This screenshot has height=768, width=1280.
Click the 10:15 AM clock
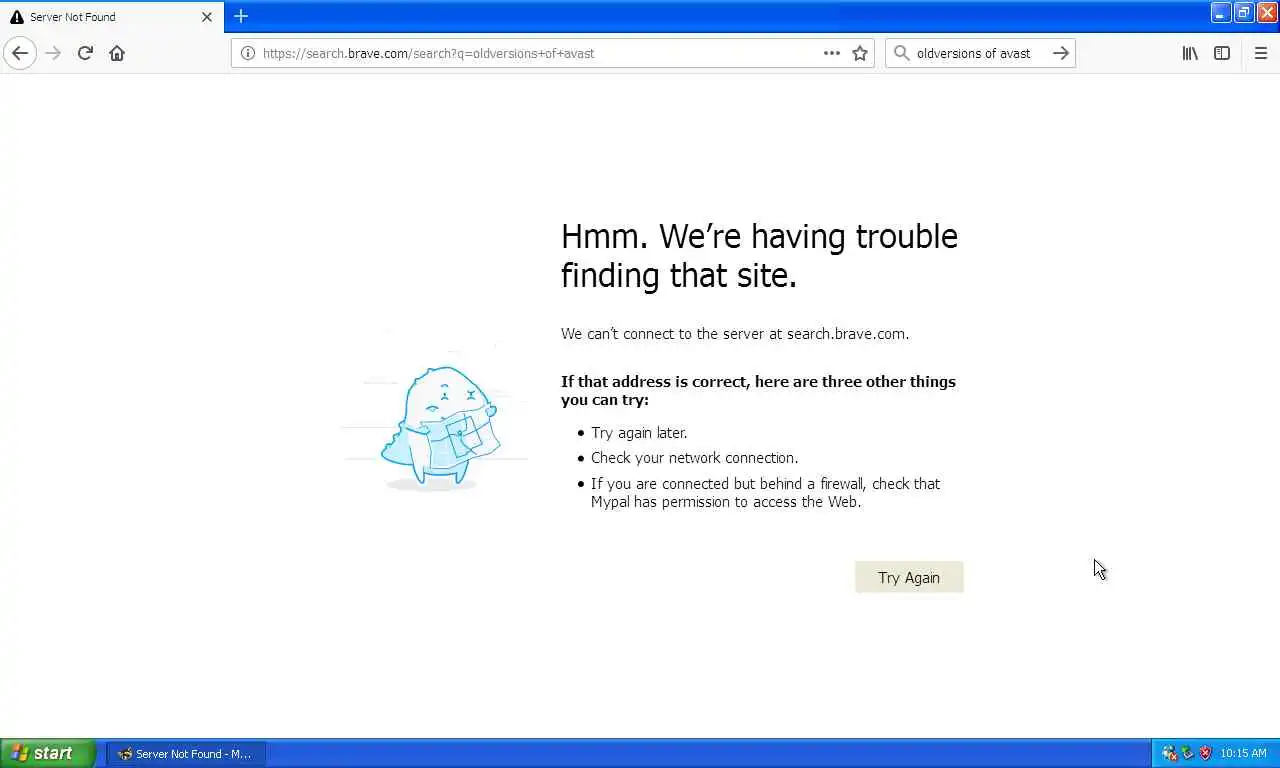(x=1244, y=753)
